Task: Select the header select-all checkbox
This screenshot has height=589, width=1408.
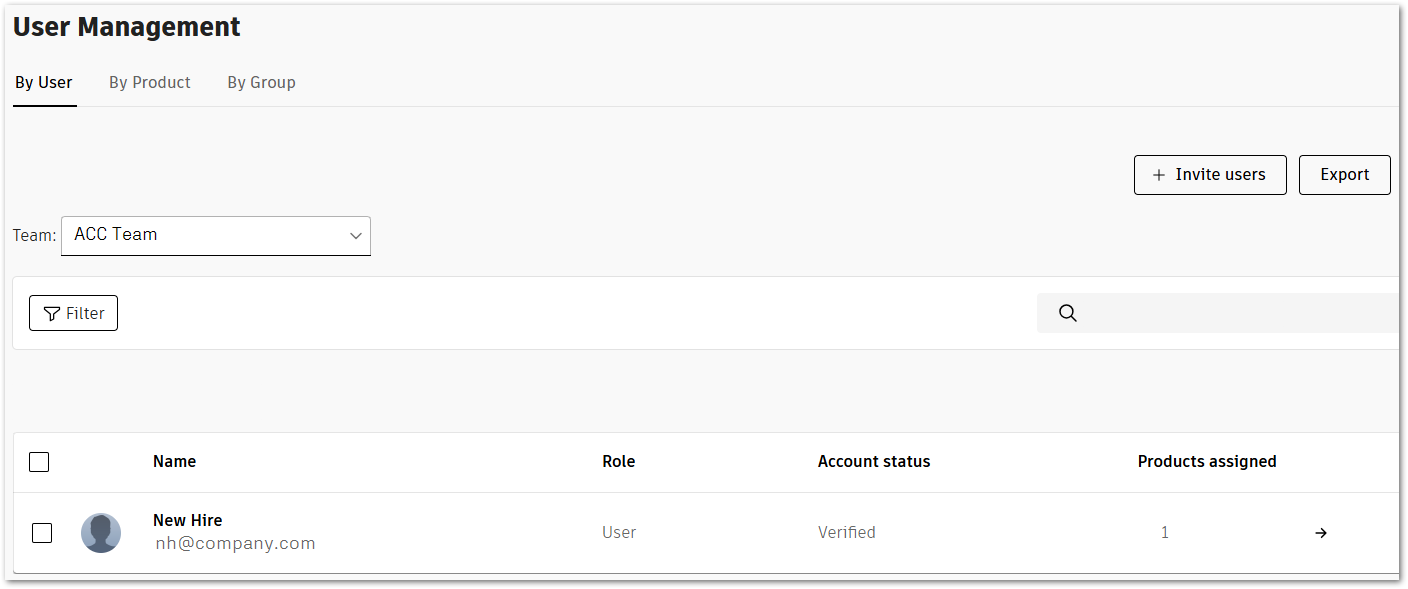Action: pyautogui.click(x=39, y=462)
